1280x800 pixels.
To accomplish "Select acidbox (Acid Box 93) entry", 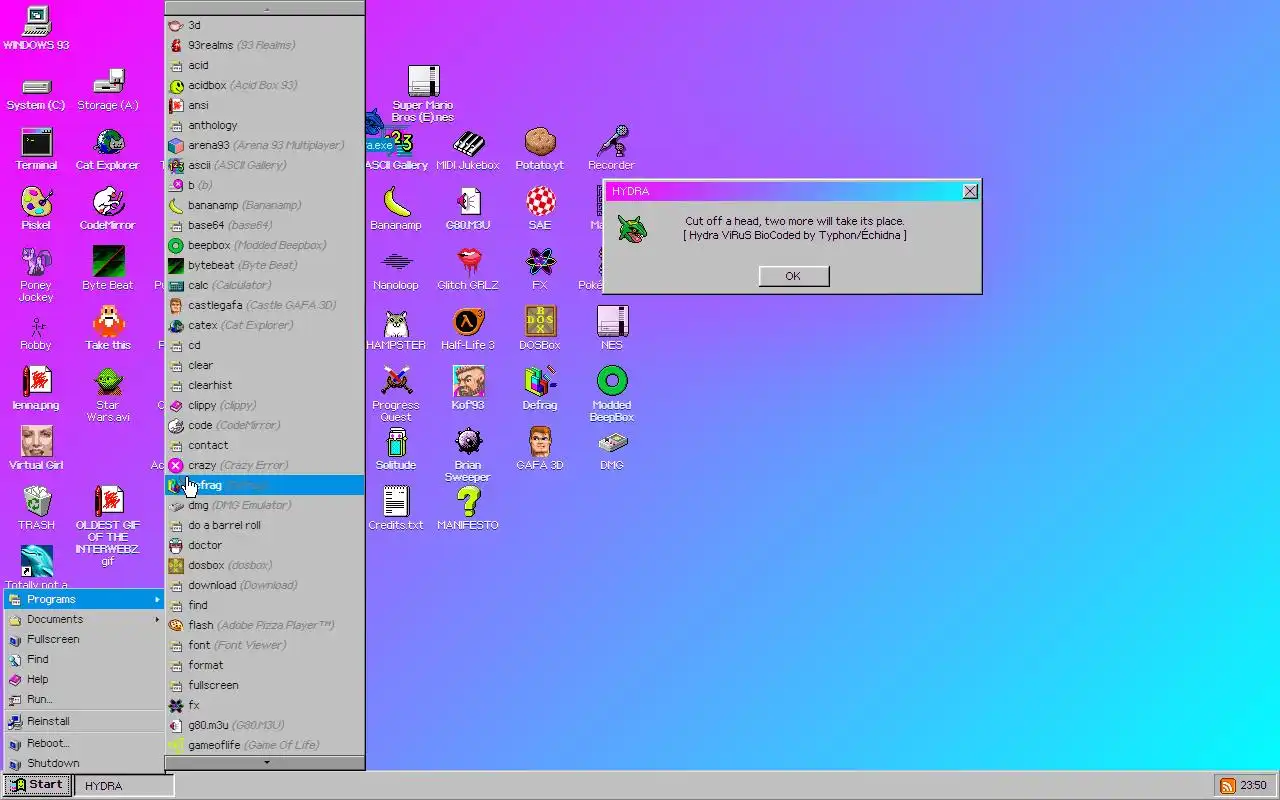I will pyautogui.click(x=264, y=85).
